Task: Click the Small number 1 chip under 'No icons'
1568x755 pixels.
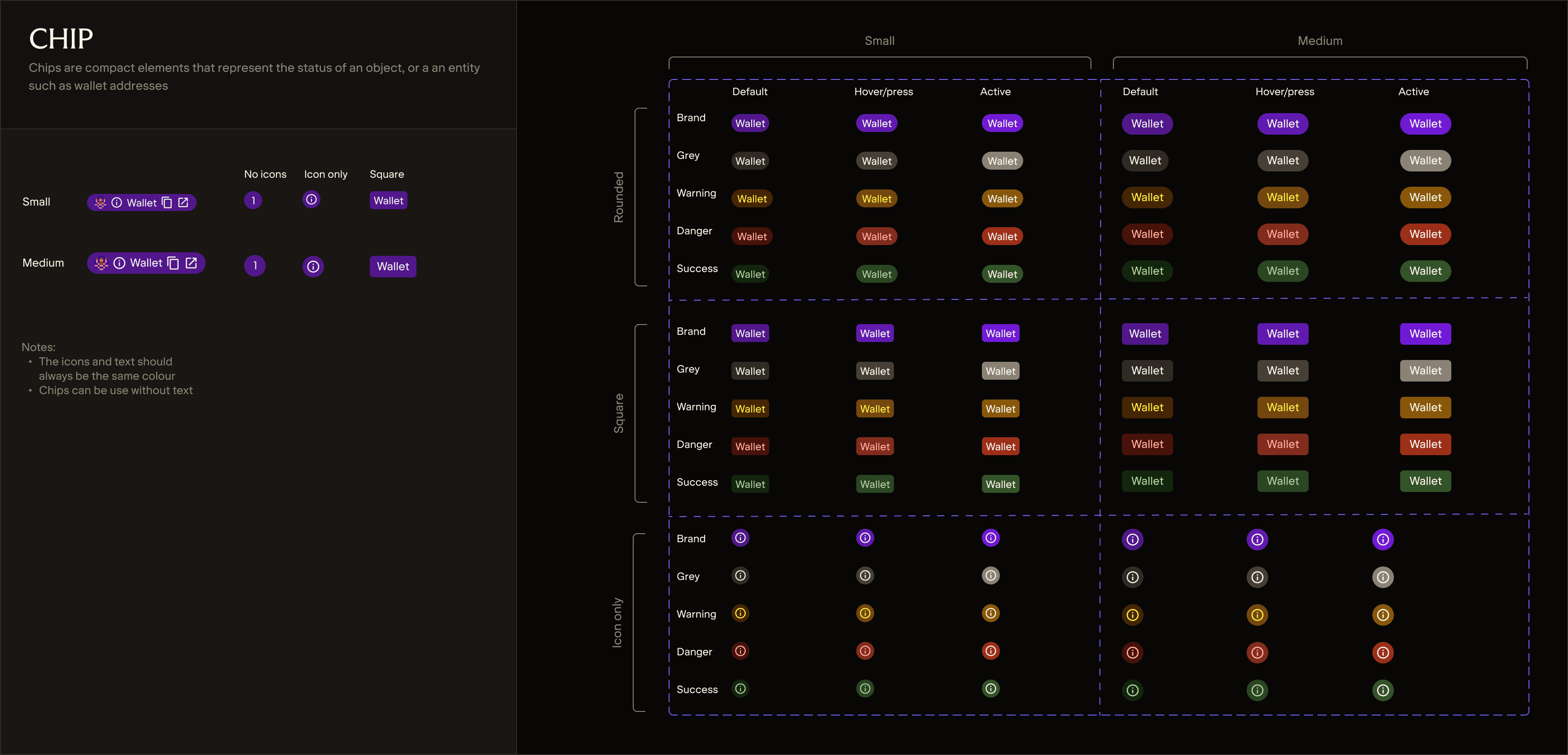Action: pyautogui.click(x=253, y=200)
